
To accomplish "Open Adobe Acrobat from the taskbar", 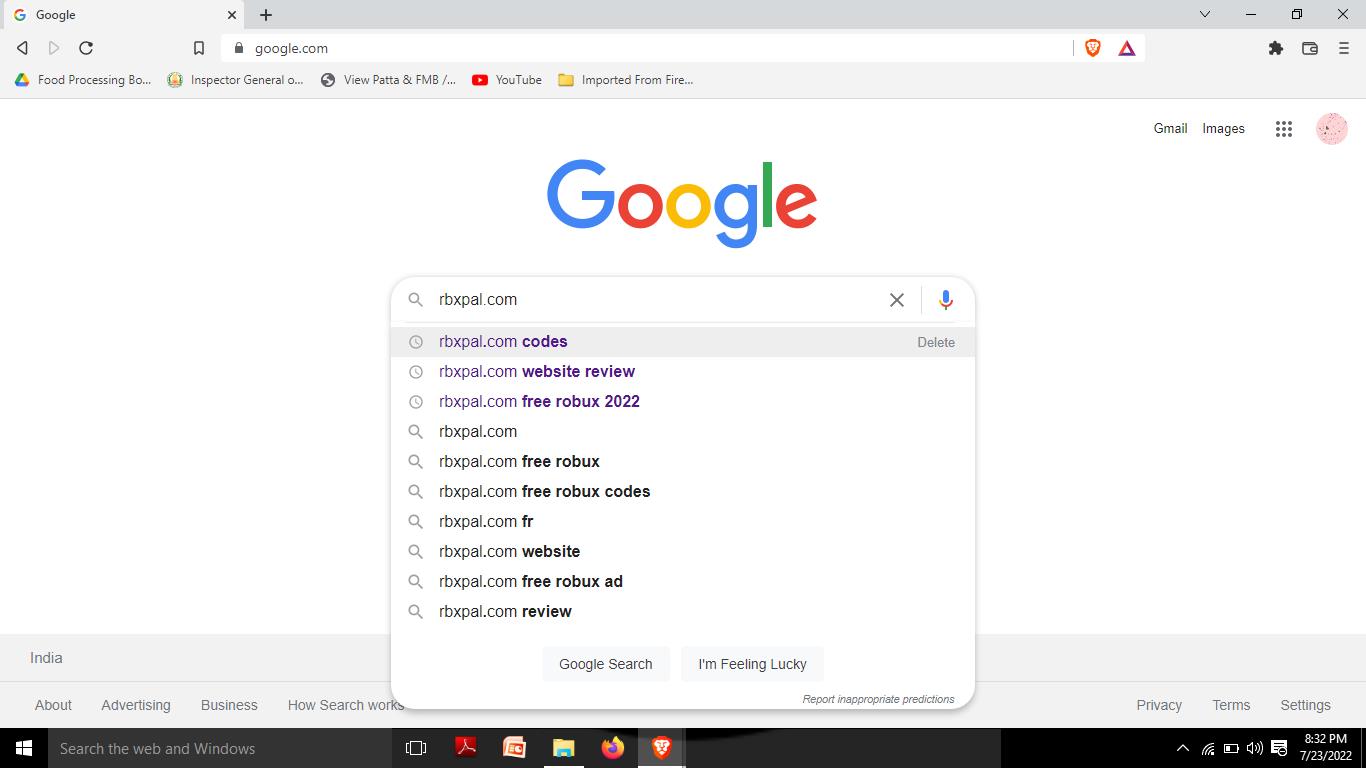I will (x=465, y=748).
